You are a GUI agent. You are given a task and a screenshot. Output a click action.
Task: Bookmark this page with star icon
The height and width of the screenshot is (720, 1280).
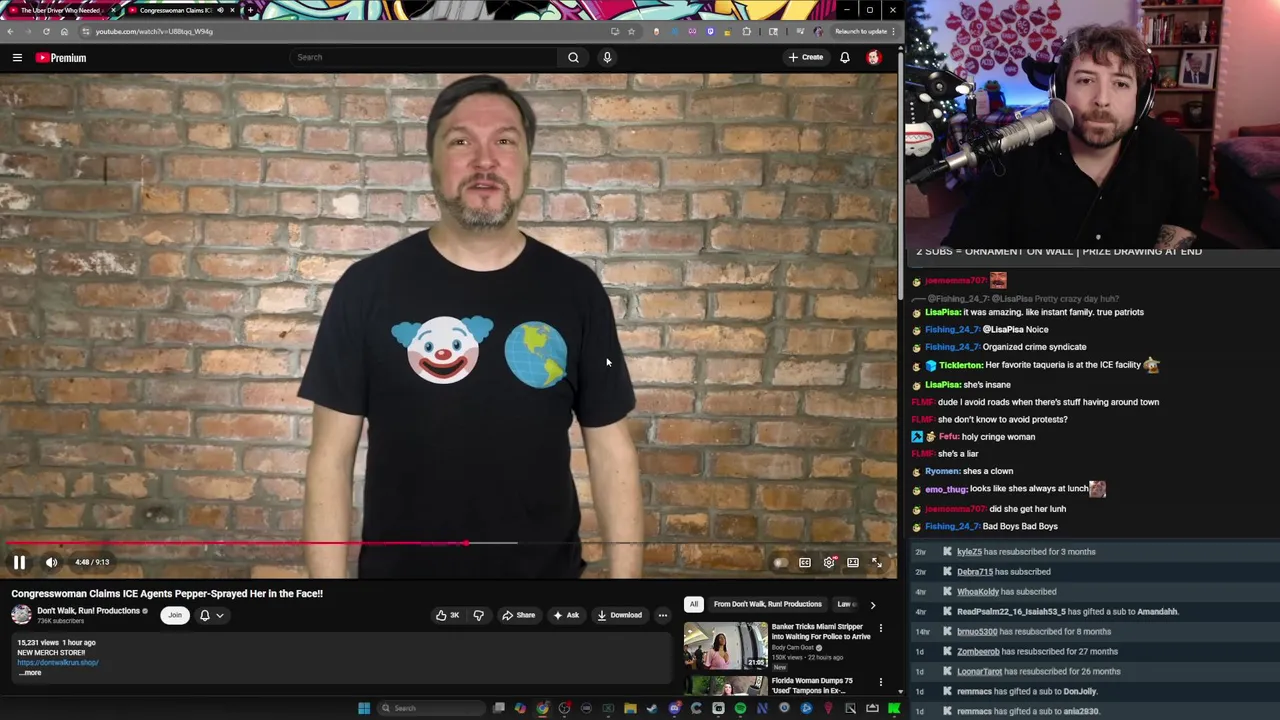click(631, 31)
